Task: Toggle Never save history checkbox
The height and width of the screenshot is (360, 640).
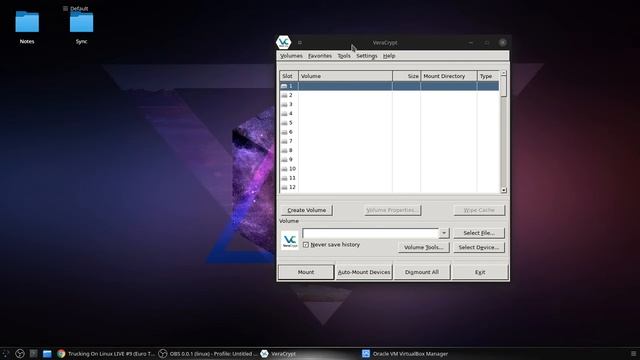Action: 306,244
